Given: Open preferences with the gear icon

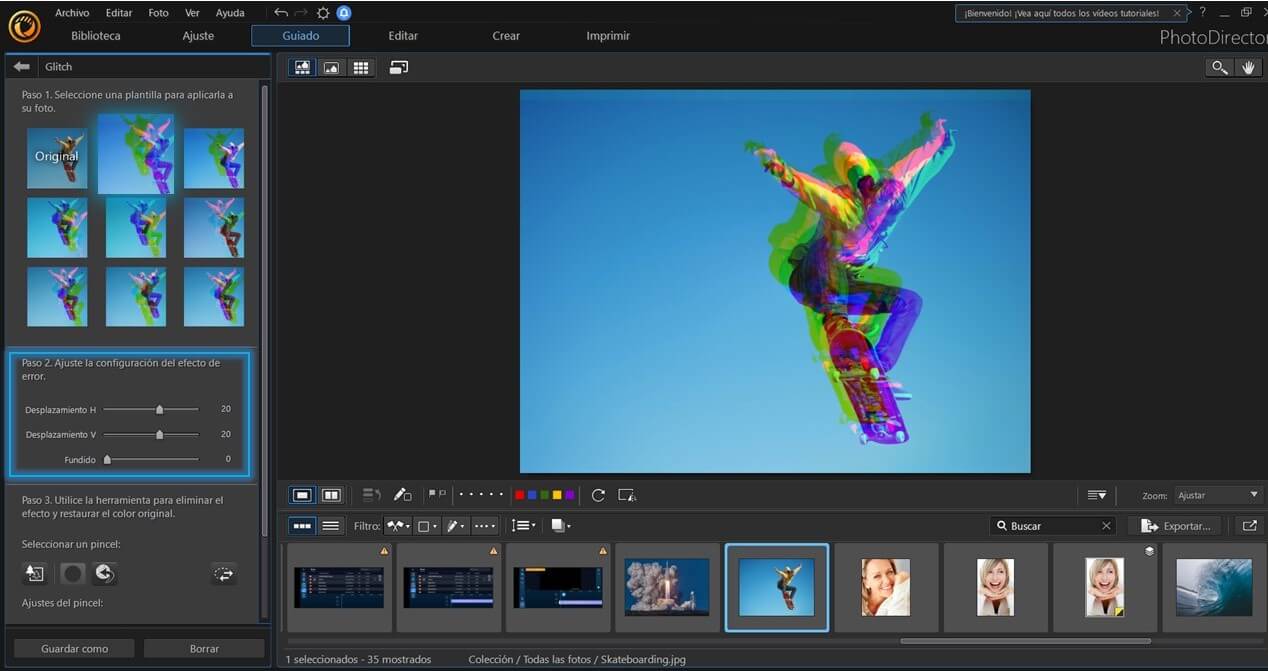Looking at the screenshot, I should coord(323,13).
